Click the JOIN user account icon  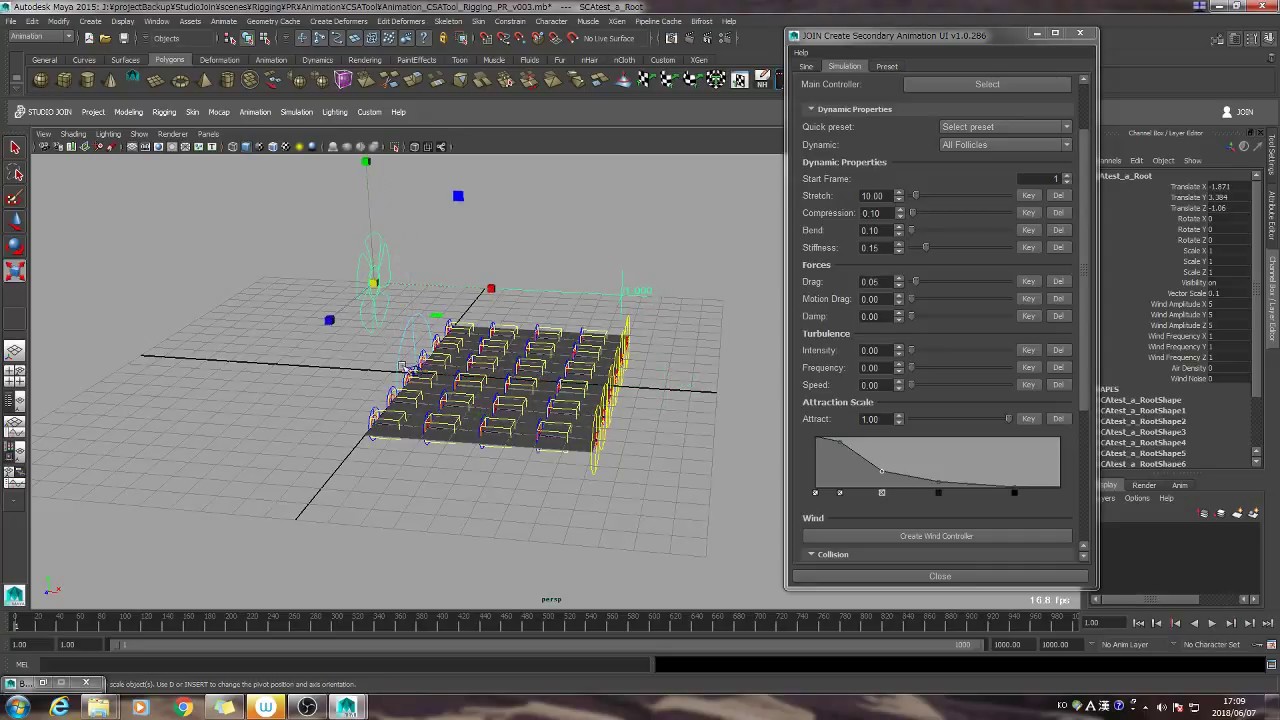(x=1227, y=112)
